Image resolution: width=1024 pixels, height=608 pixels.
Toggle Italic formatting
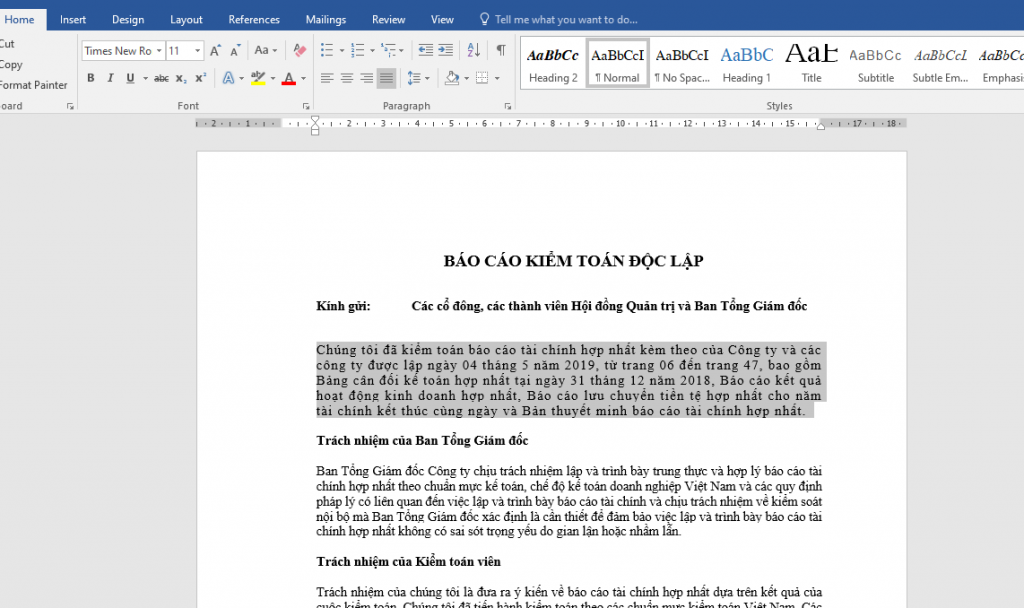coord(110,78)
